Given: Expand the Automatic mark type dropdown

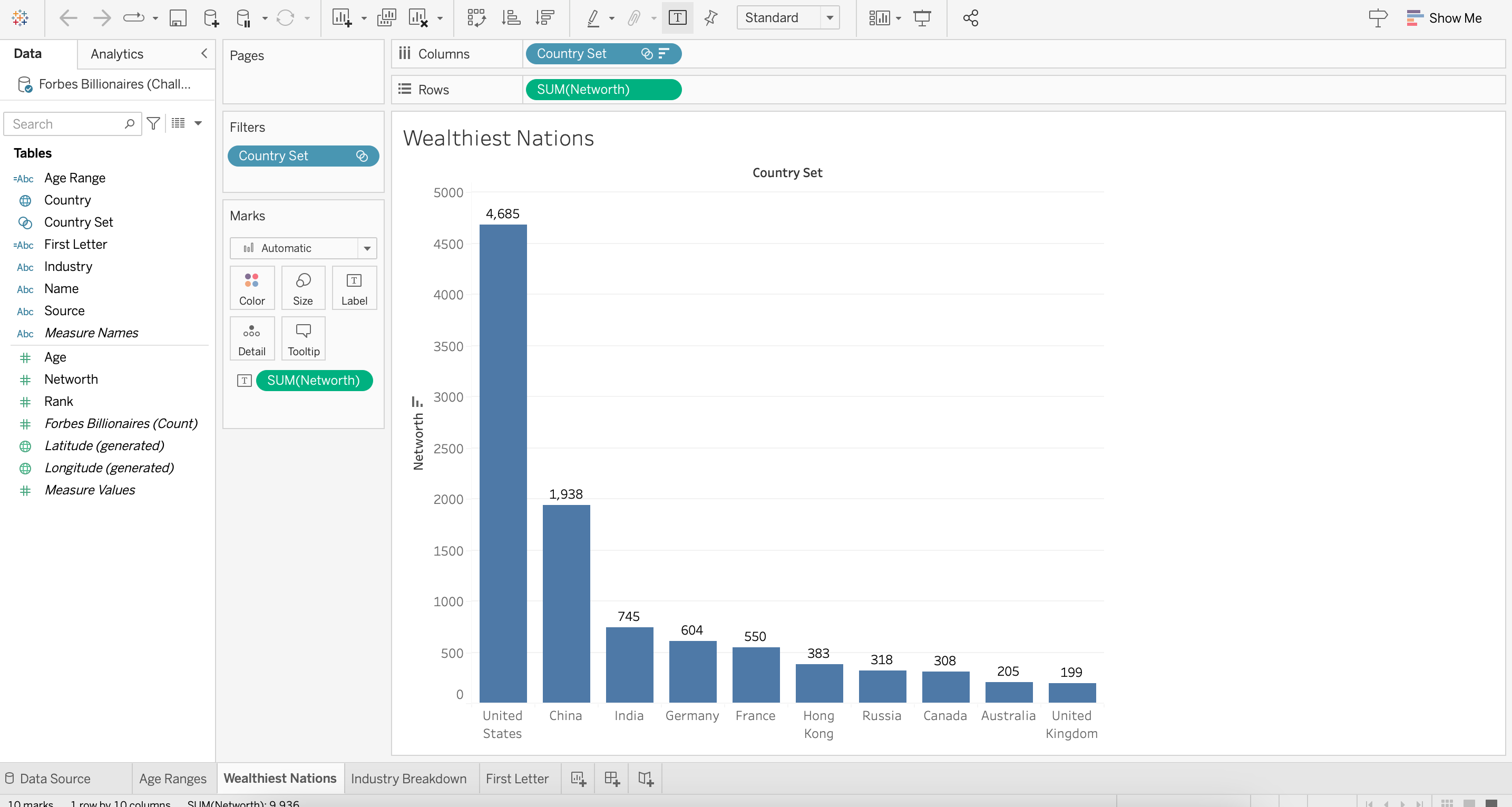Looking at the screenshot, I should [x=367, y=248].
